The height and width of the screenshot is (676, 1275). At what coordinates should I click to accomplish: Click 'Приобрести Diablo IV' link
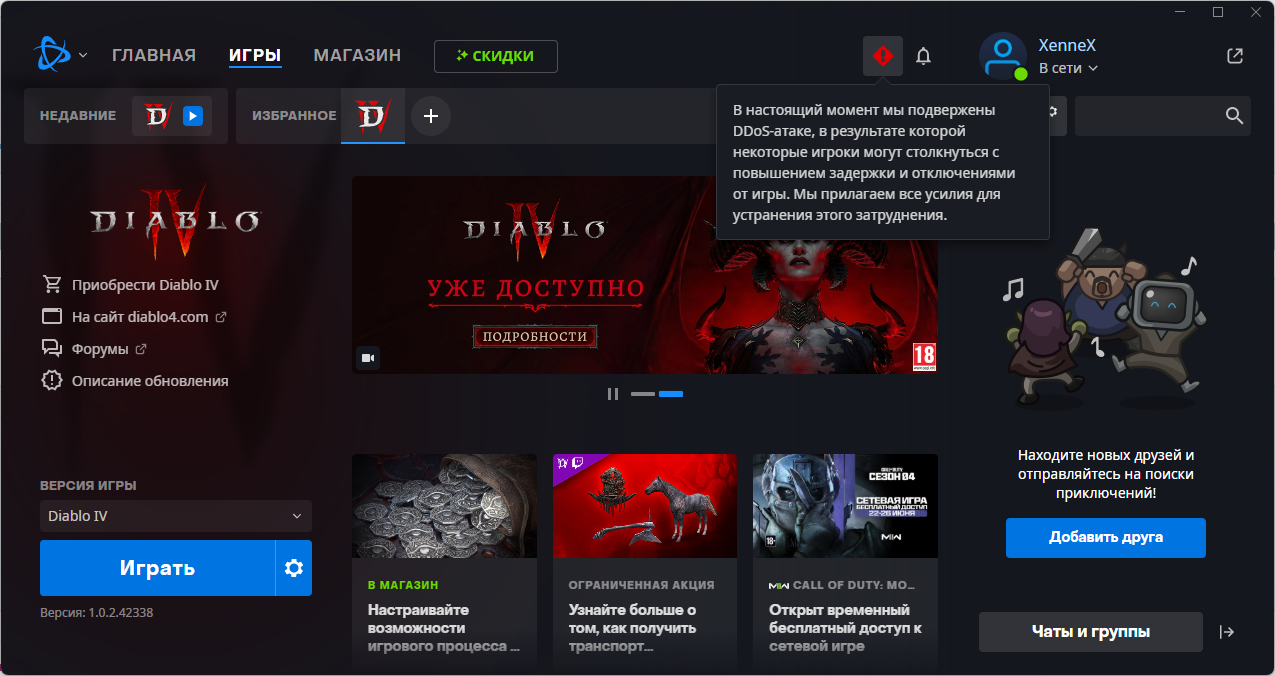145,285
